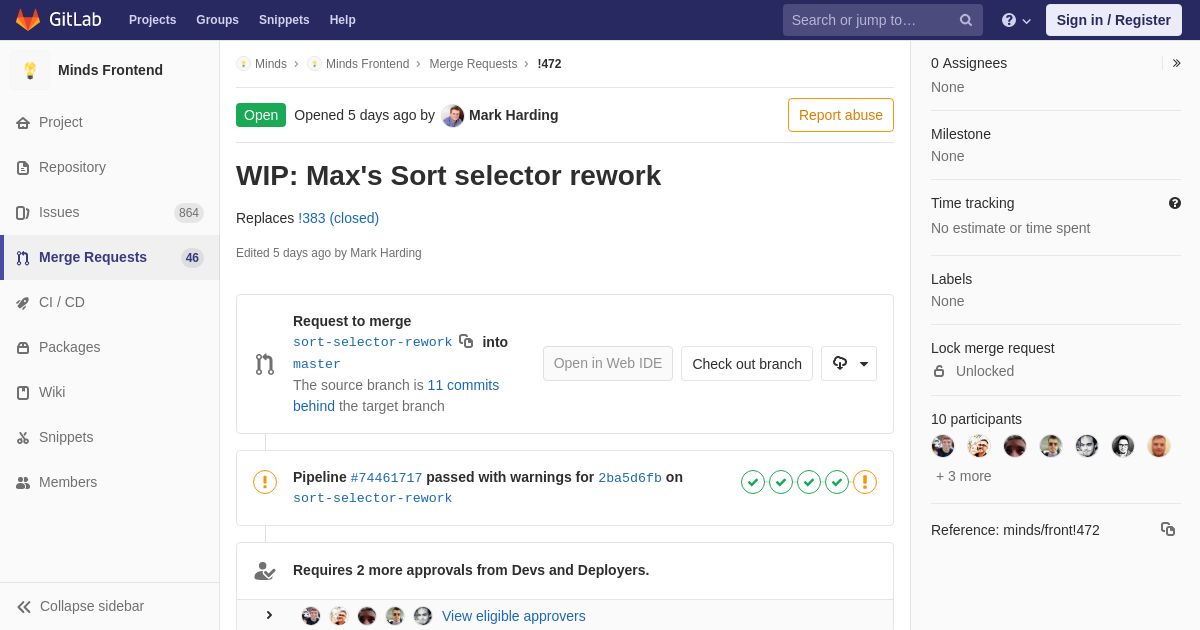This screenshot has width=1200, height=630.
Task: Click the master target branch link
Action: (317, 364)
